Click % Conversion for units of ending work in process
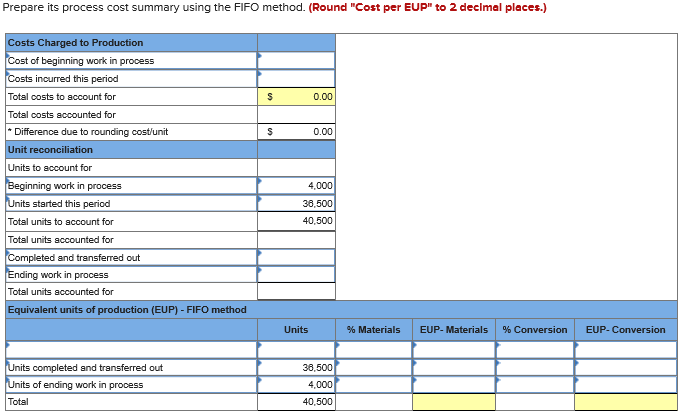The width and height of the screenshot is (681, 411). (x=535, y=384)
